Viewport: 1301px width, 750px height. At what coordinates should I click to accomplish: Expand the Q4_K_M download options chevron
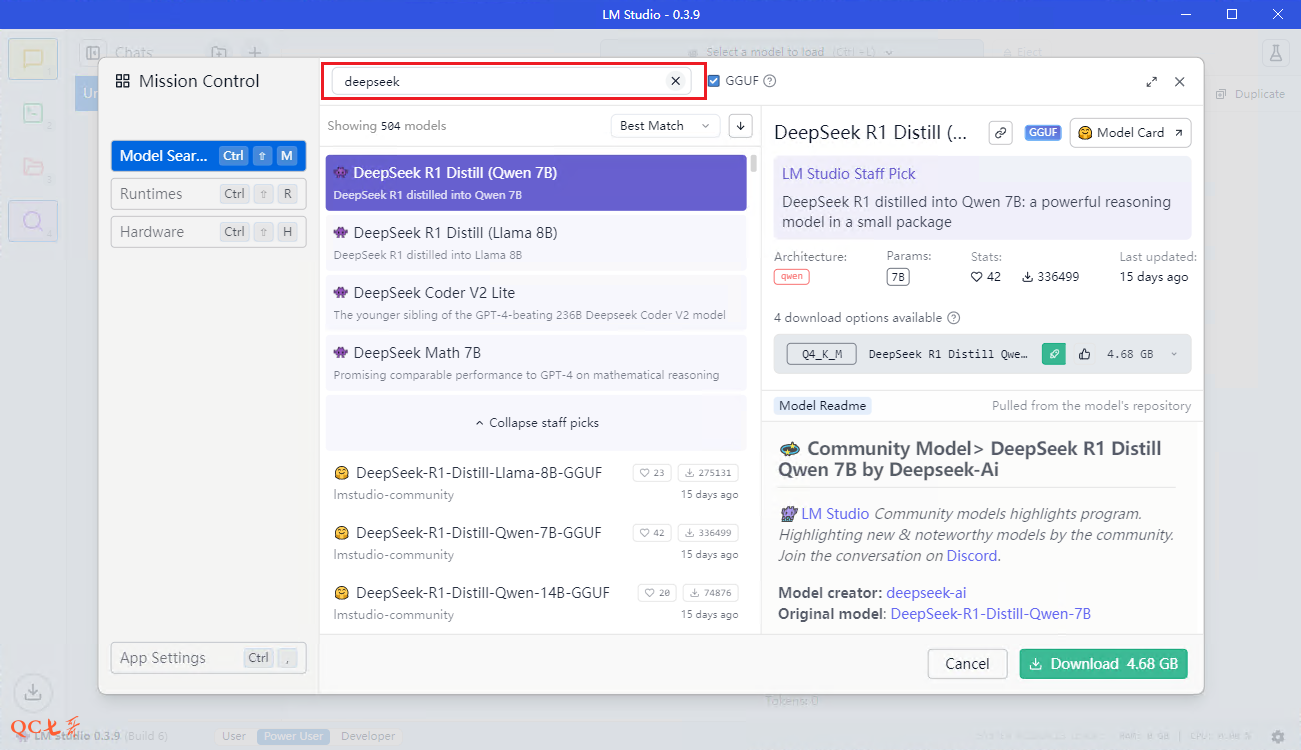coord(1174,354)
